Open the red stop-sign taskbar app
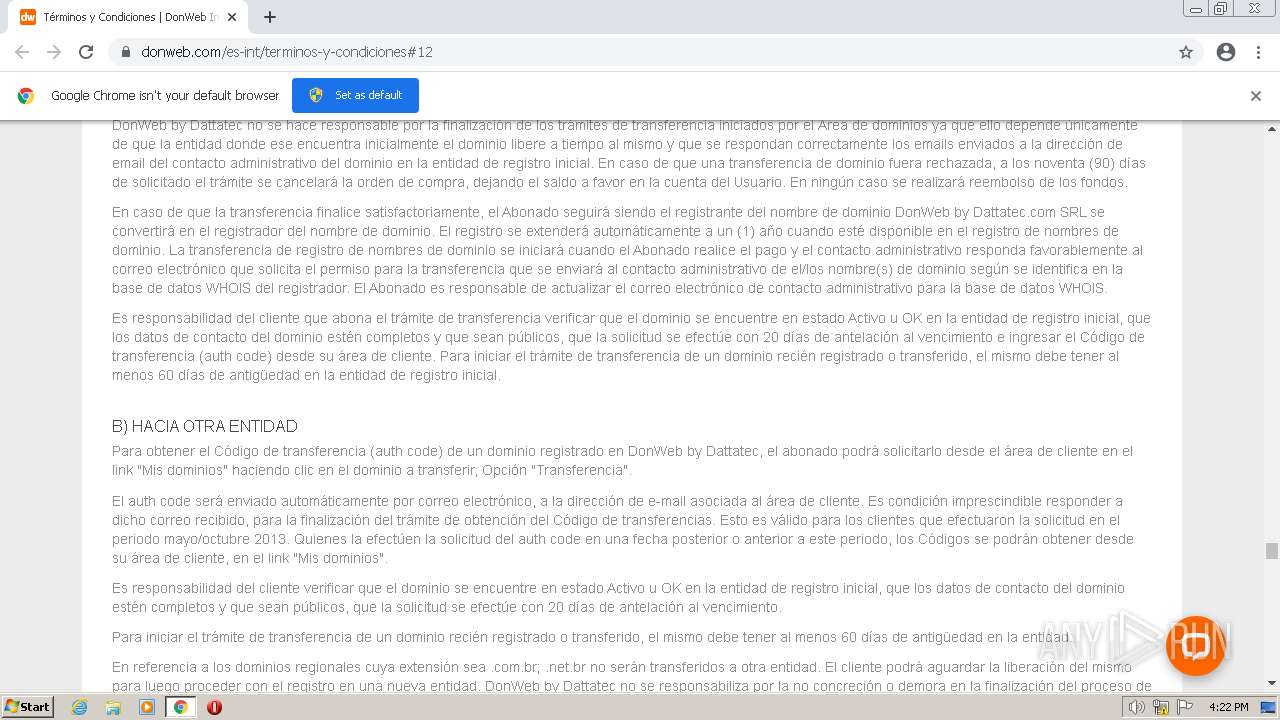 tap(214, 707)
